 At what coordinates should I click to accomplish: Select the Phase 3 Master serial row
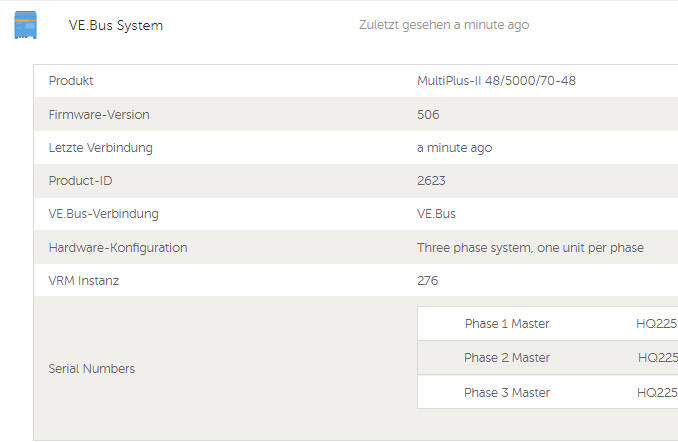pos(547,392)
